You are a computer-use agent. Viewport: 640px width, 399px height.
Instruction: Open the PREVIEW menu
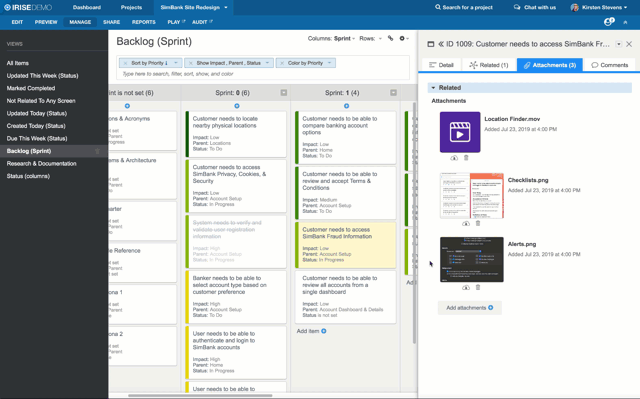coord(46,22)
